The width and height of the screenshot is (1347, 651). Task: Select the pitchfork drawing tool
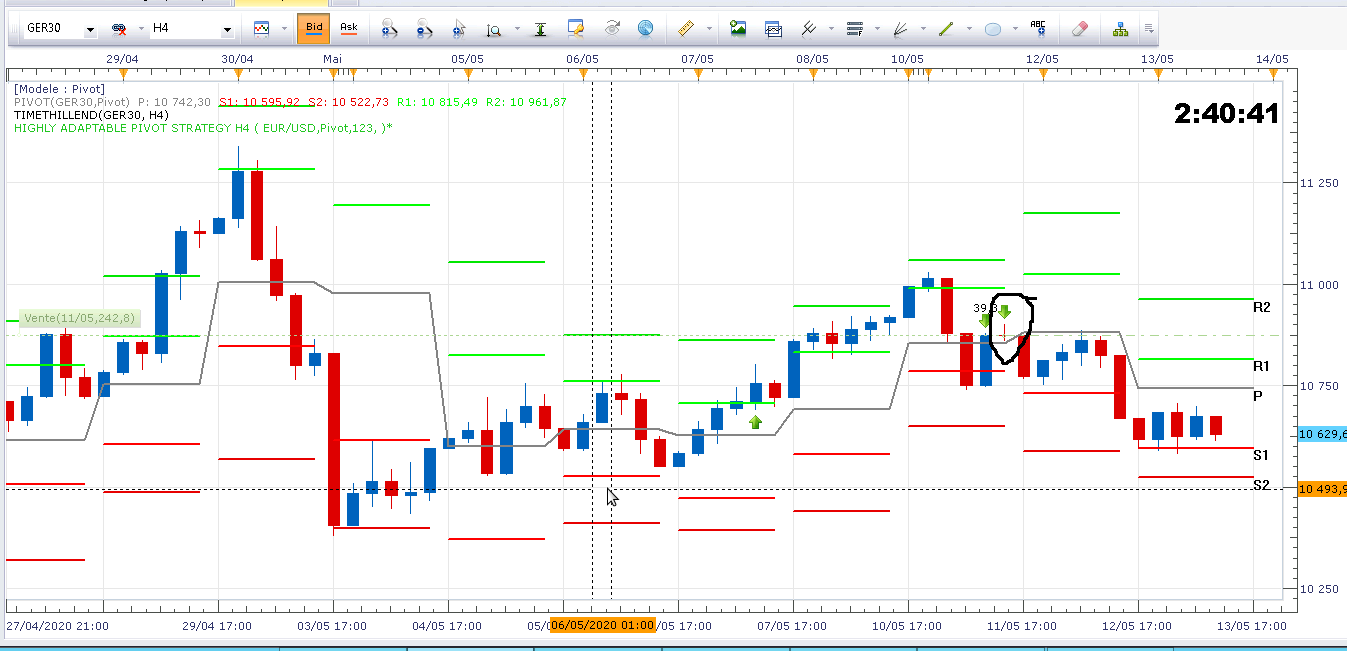(x=808, y=29)
